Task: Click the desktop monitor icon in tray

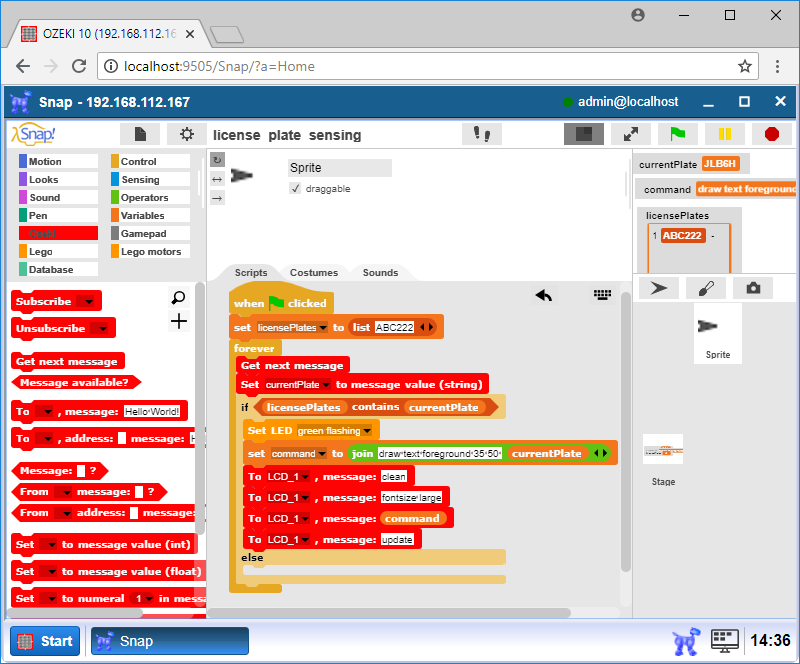Action: coord(724,641)
